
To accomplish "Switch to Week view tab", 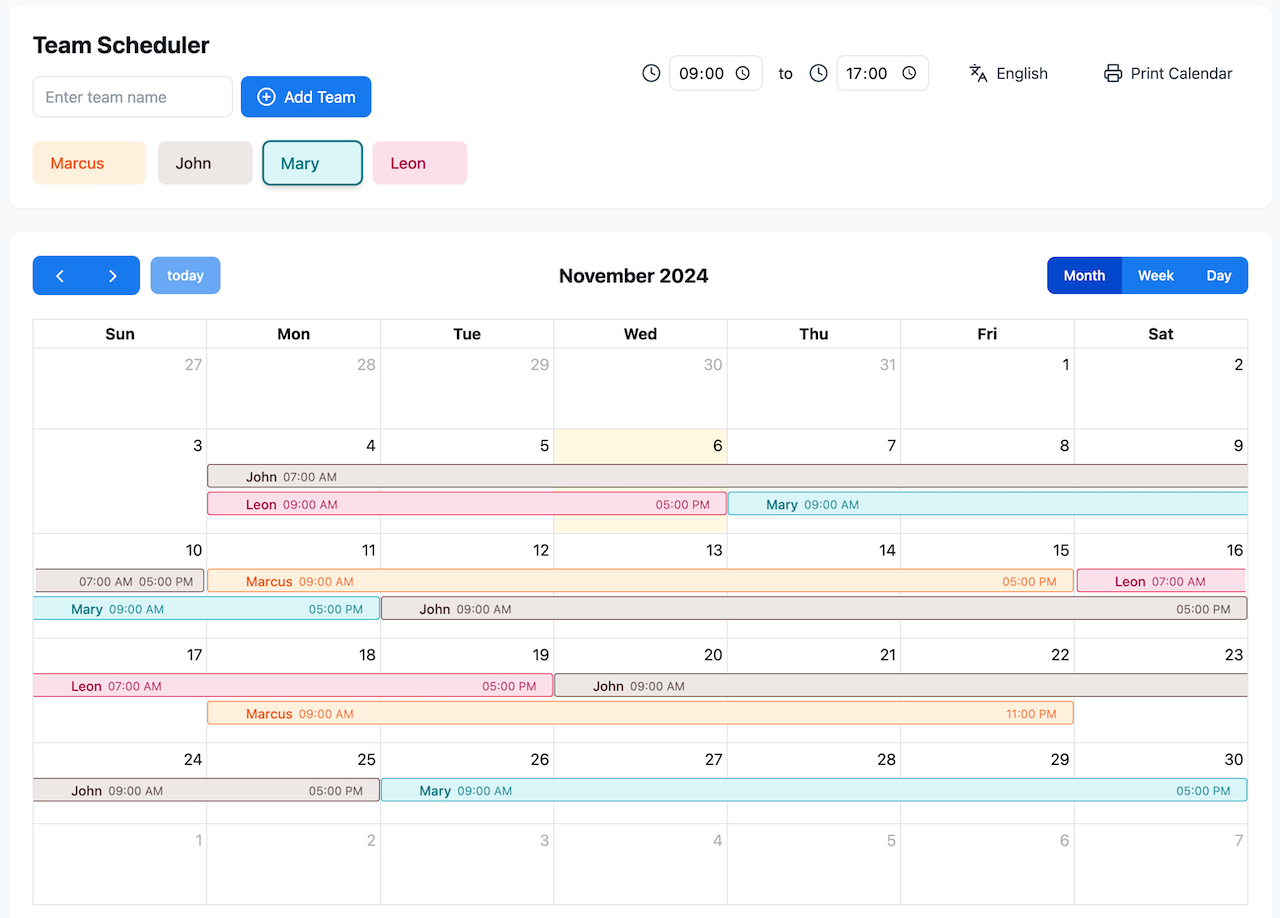I will click(1156, 276).
